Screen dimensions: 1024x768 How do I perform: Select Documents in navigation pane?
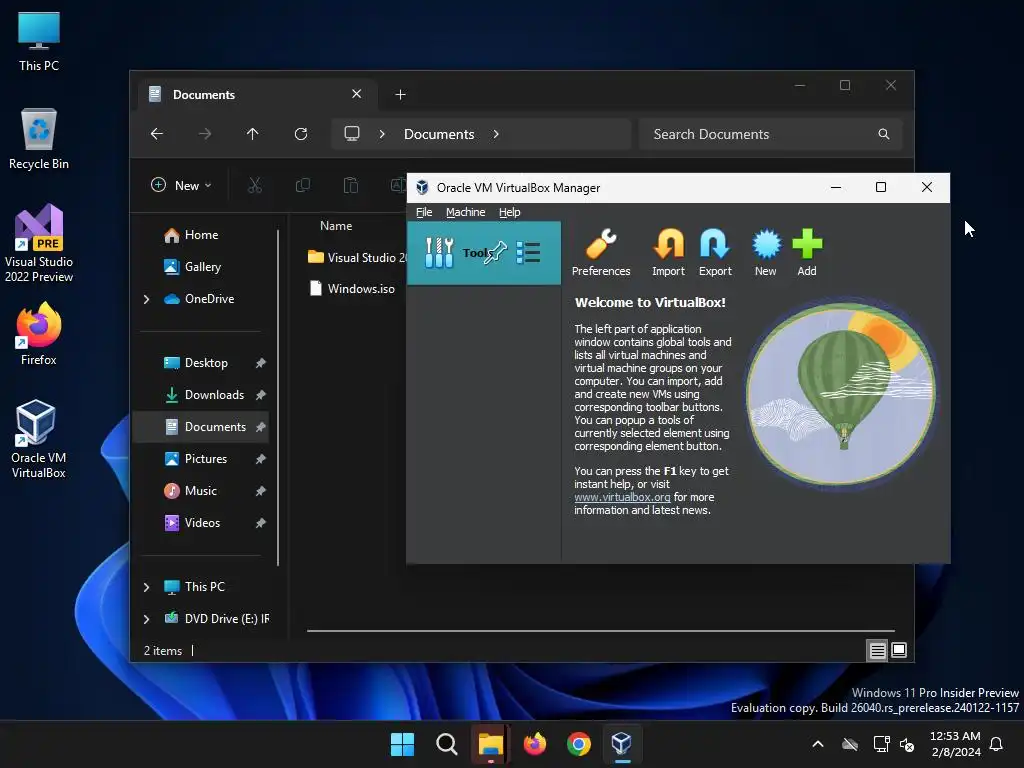click(201, 427)
